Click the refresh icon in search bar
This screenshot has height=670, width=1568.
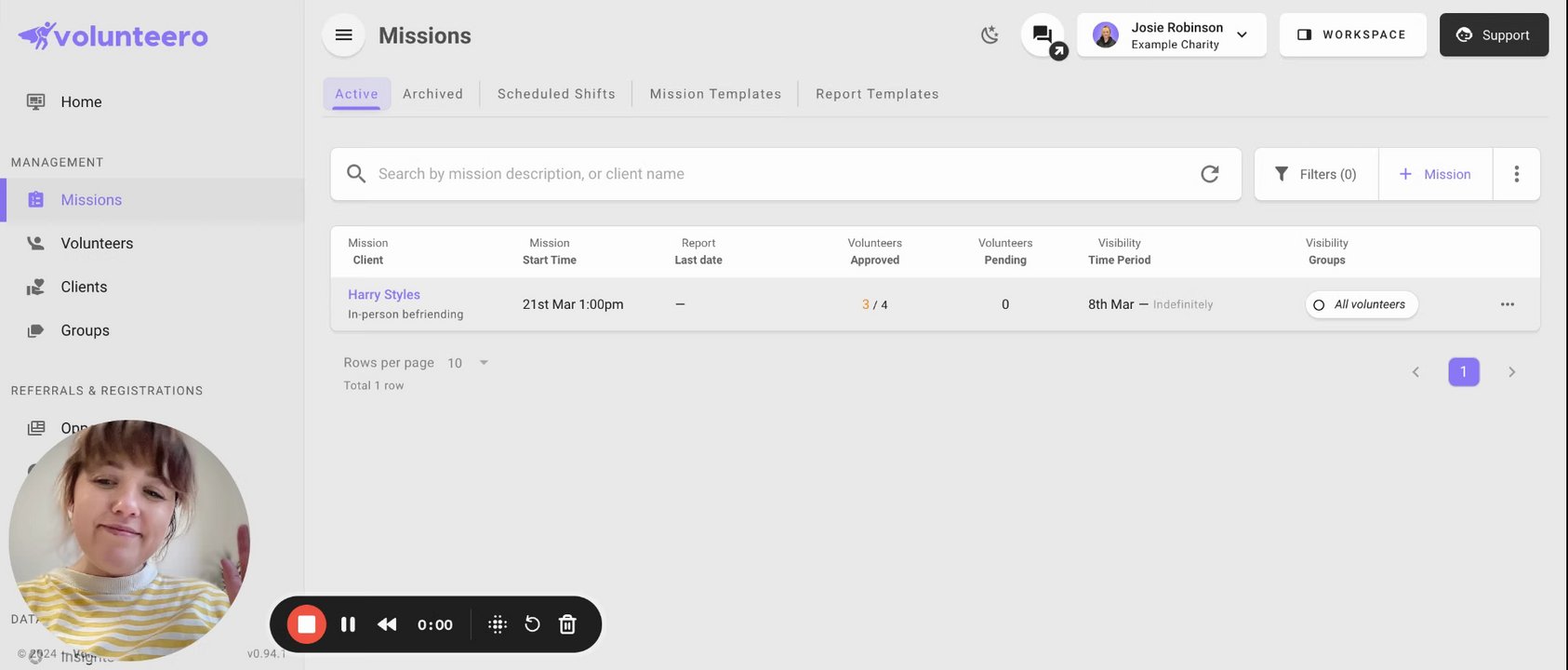pyautogui.click(x=1209, y=174)
